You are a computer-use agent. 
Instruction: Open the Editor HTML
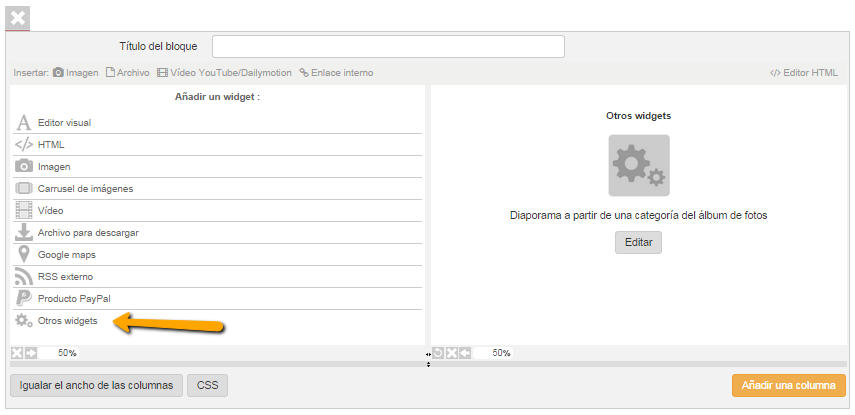[804, 73]
